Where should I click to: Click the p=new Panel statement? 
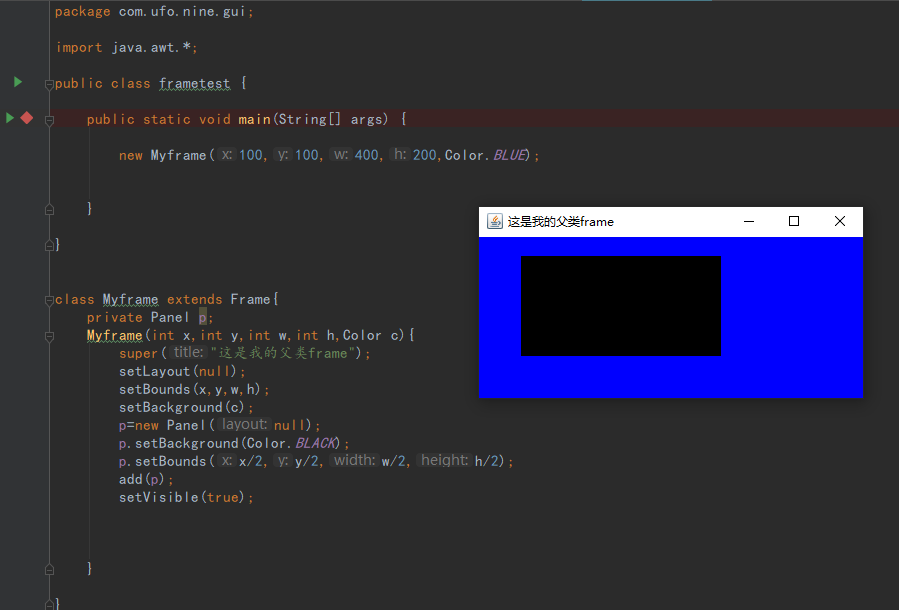[x=220, y=425]
